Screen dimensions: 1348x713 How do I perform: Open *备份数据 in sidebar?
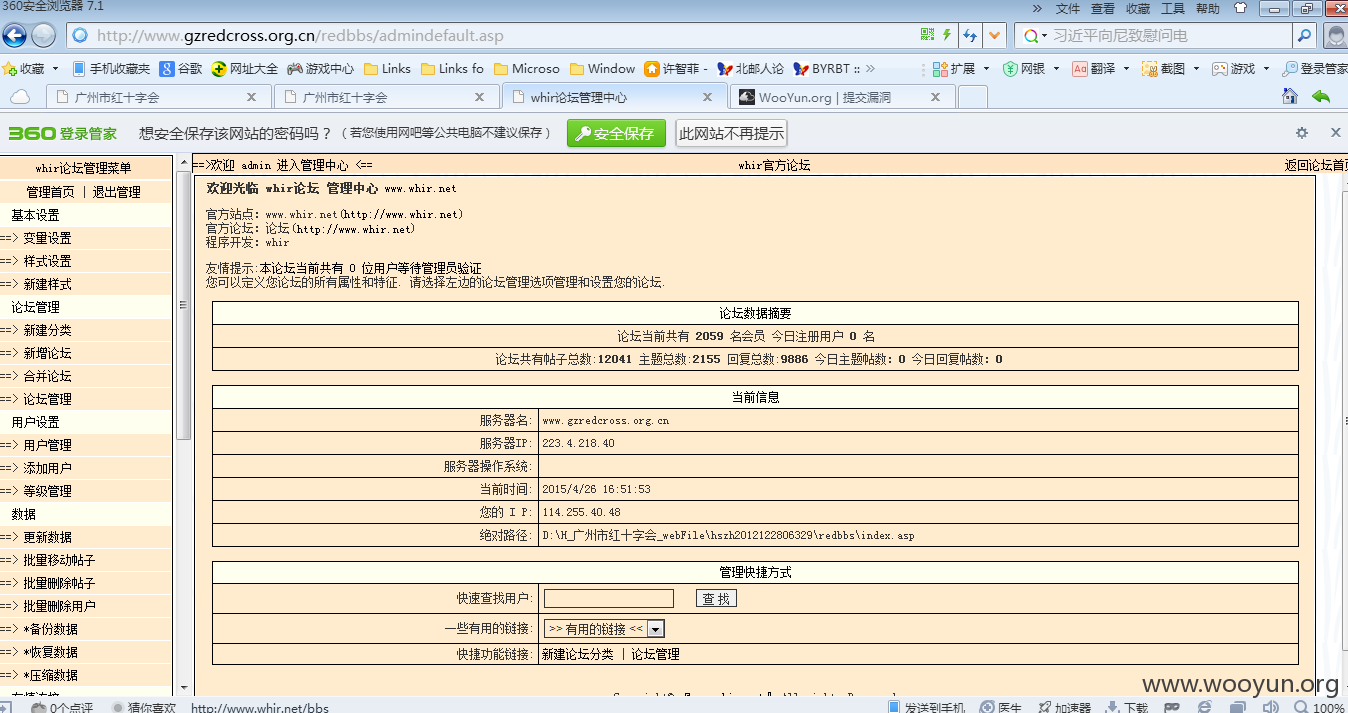tap(50, 629)
